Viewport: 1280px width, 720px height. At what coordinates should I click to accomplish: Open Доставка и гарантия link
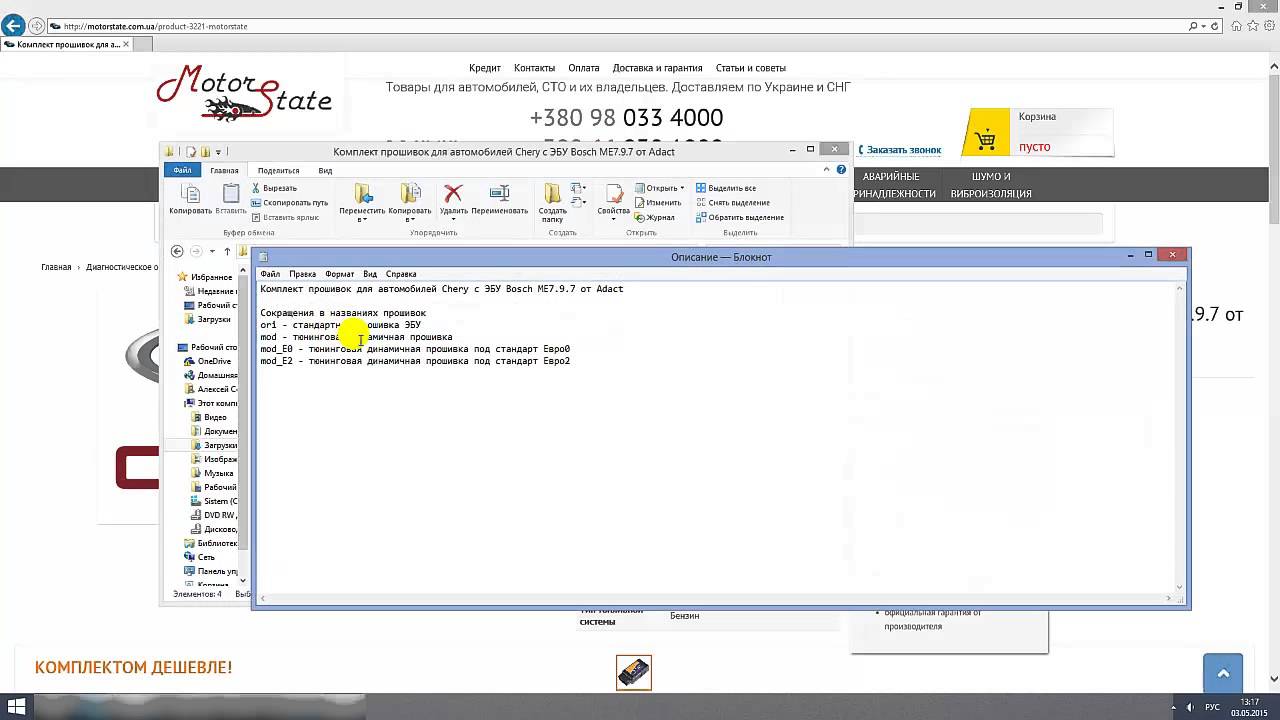point(657,68)
